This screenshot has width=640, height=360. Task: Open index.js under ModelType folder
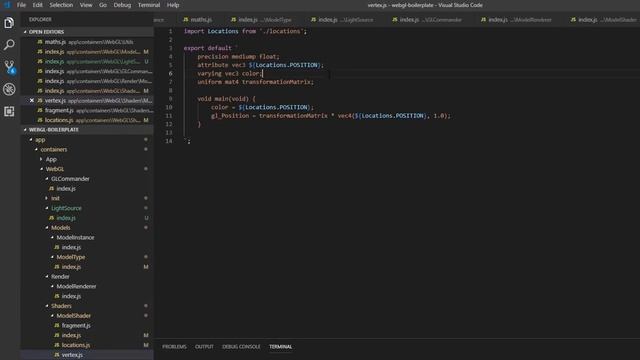pos(87,267)
